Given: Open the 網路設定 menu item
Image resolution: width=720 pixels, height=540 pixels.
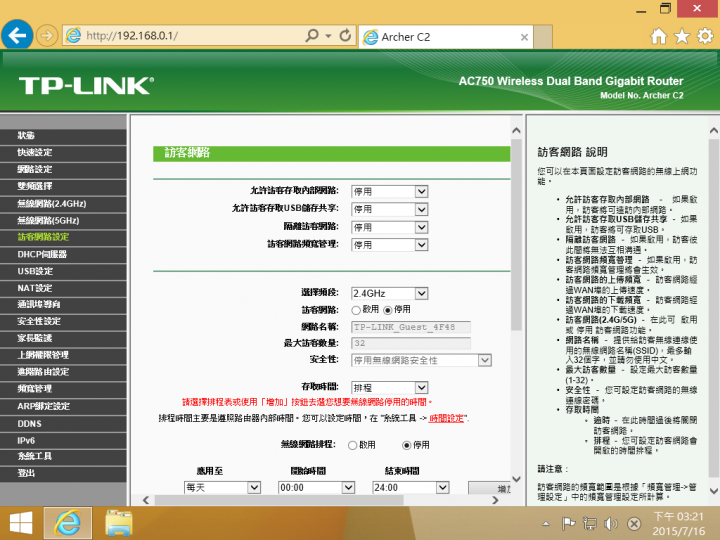Looking at the screenshot, I should pos(63,169).
